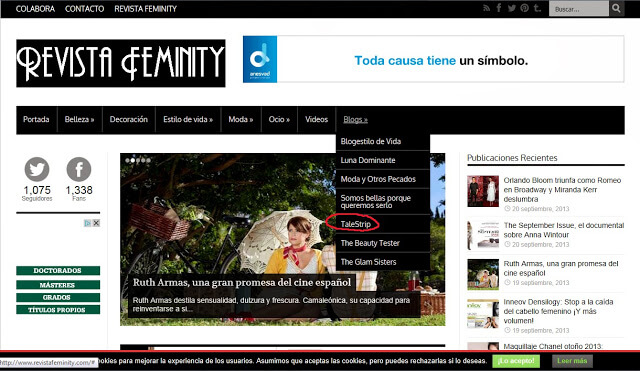
Task: Open Orlando Bloom article thumbnail
Action: pyautogui.click(x=483, y=191)
